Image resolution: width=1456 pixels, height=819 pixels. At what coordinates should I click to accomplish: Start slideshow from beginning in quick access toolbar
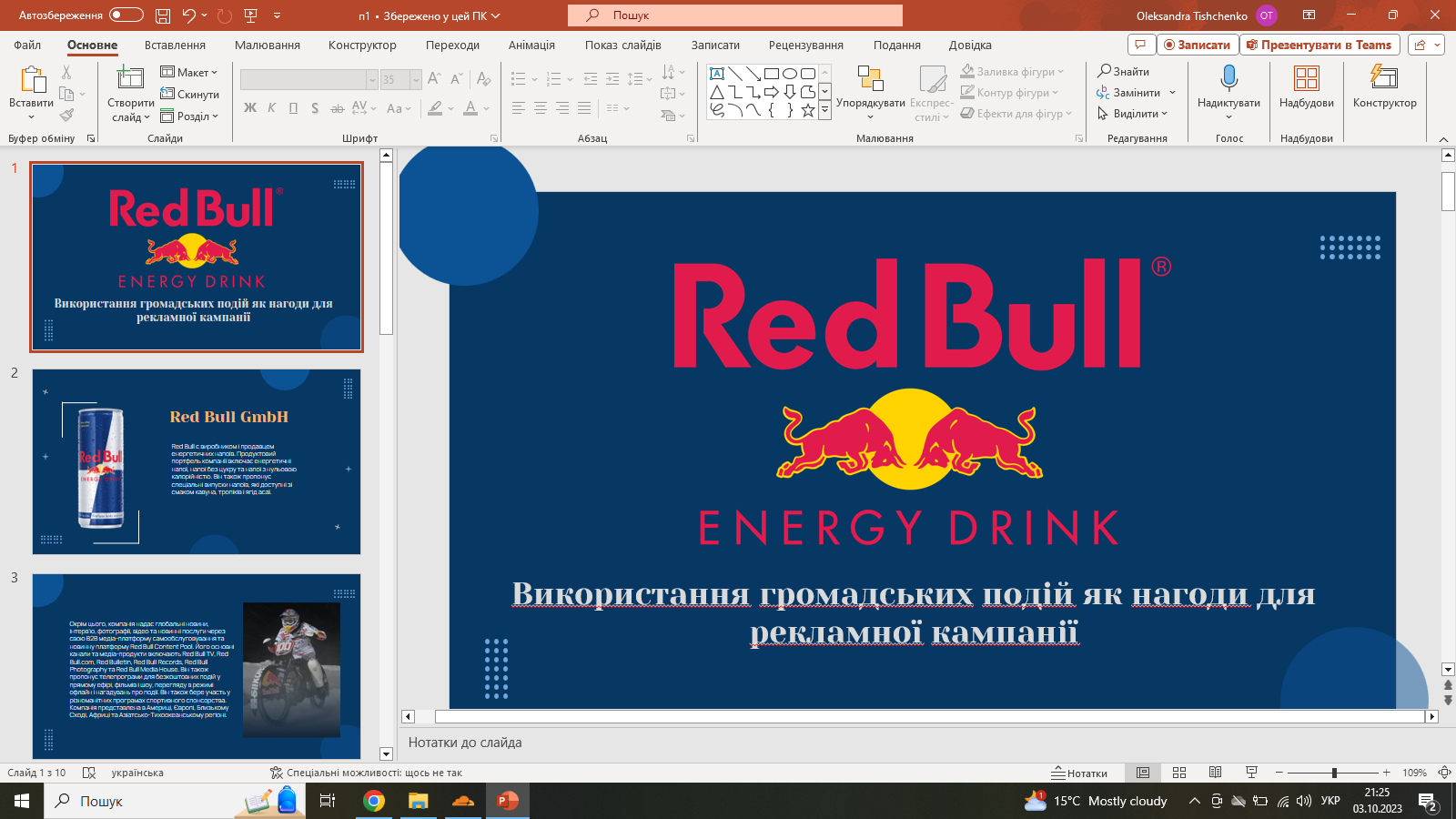[251, 15]
